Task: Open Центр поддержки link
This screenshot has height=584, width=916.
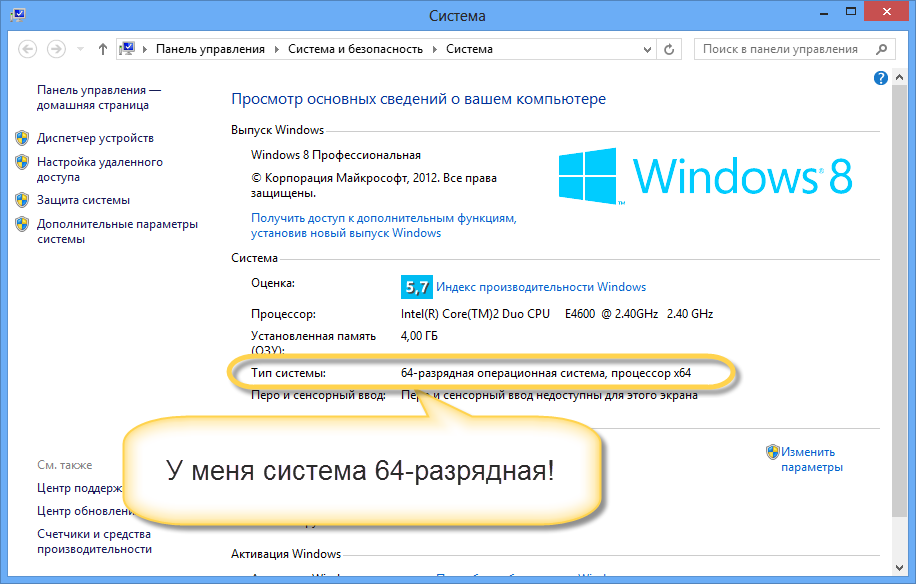Action: coord(79,488)
